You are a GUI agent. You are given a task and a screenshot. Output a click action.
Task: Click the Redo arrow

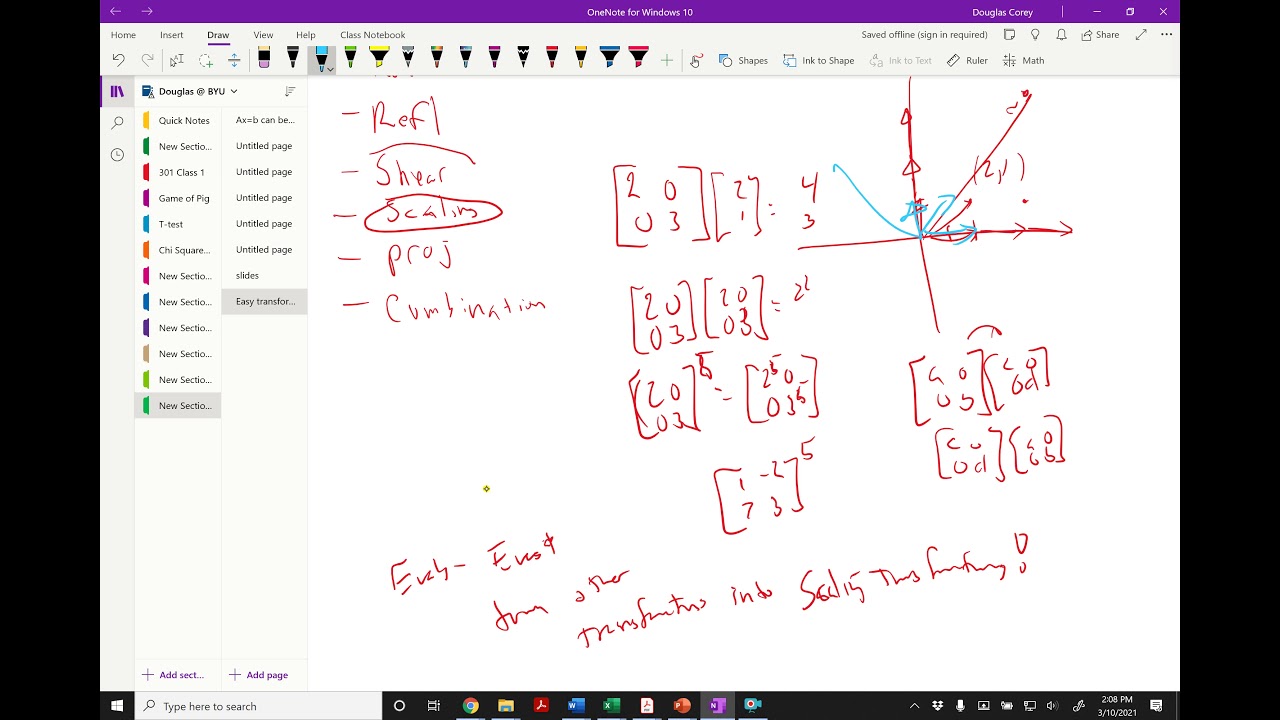147,60
